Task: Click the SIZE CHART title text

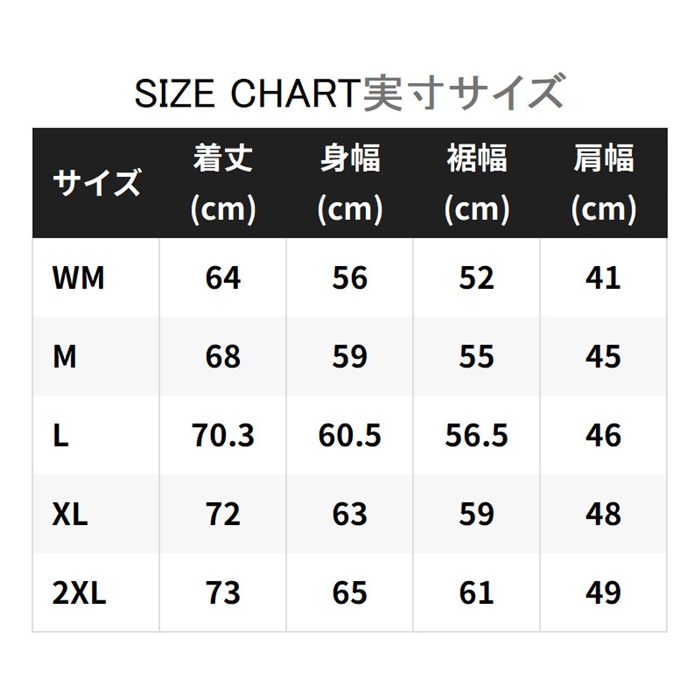Action: click(349, 93)
